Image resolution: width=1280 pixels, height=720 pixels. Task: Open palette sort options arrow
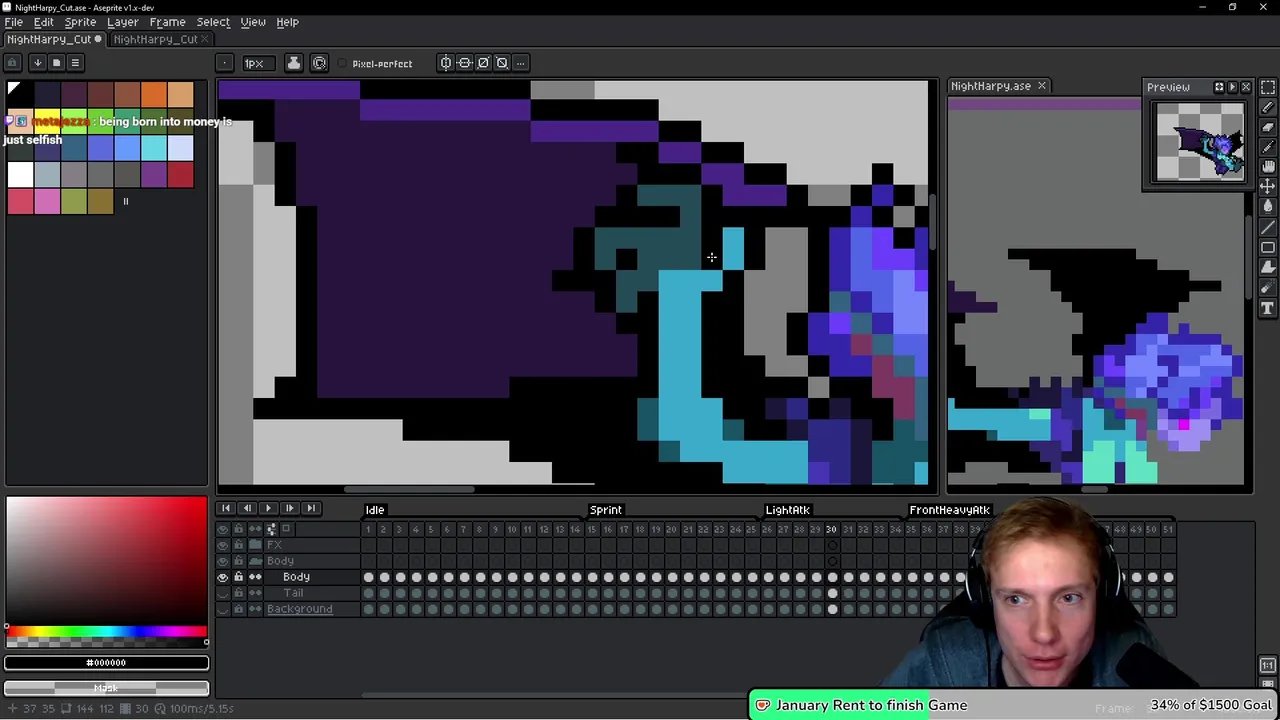coord(37,63)
